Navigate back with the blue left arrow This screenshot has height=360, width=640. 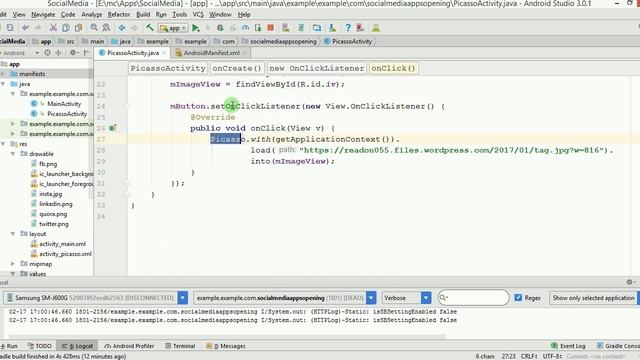122,28
